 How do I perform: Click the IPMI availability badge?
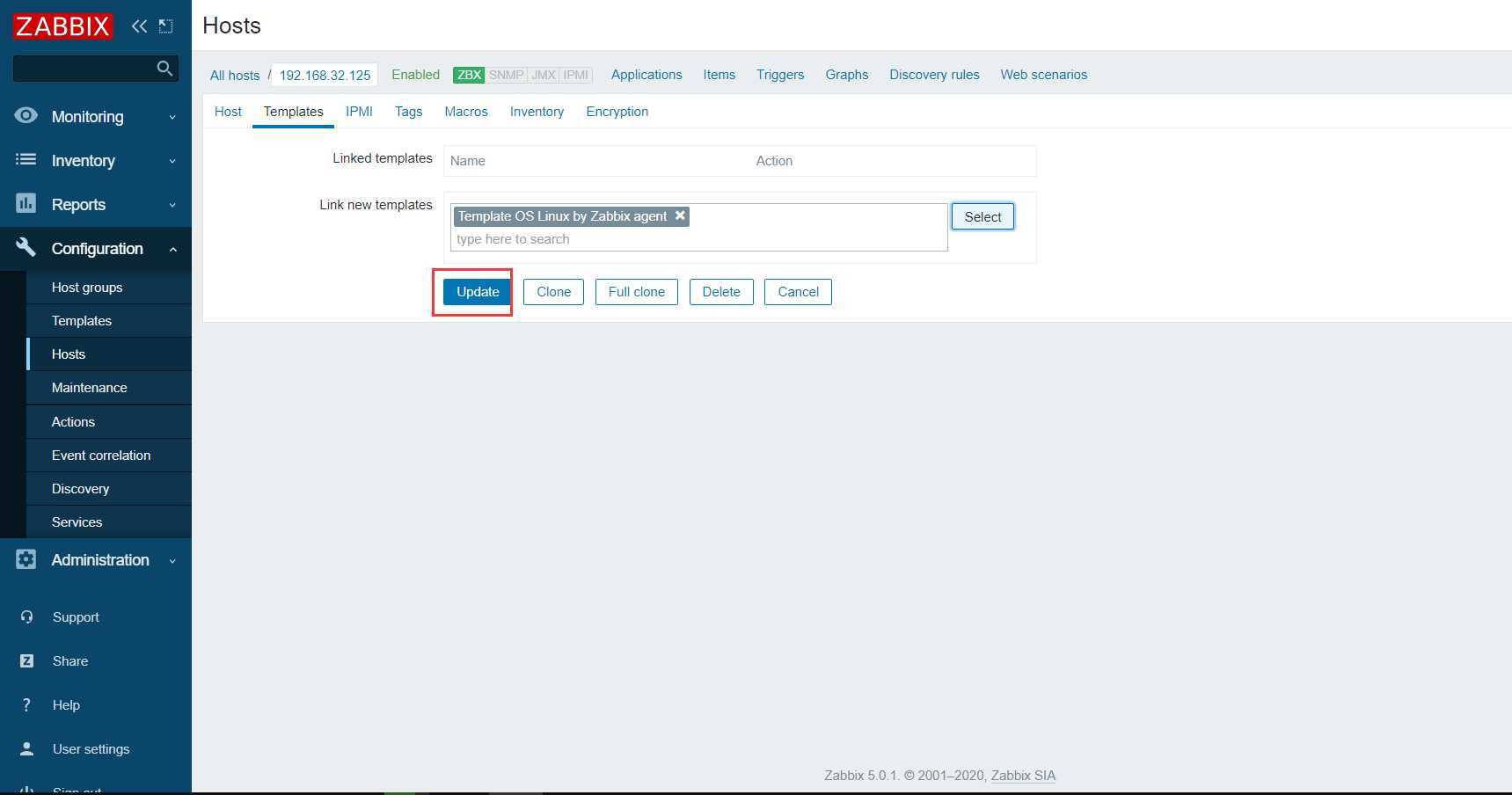click(576, 75)
